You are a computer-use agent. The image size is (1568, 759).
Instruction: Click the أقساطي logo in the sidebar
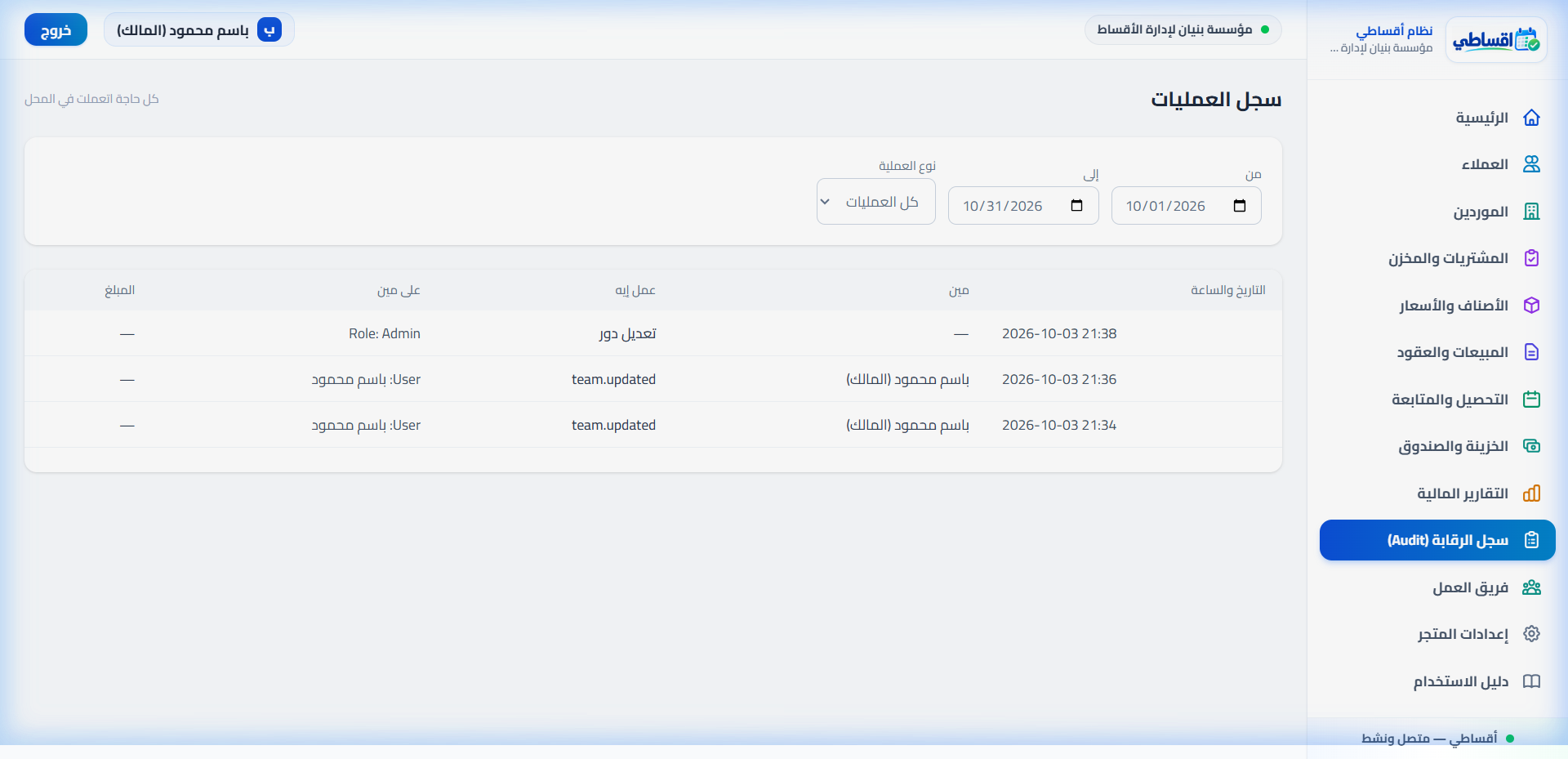(1496, 39)
